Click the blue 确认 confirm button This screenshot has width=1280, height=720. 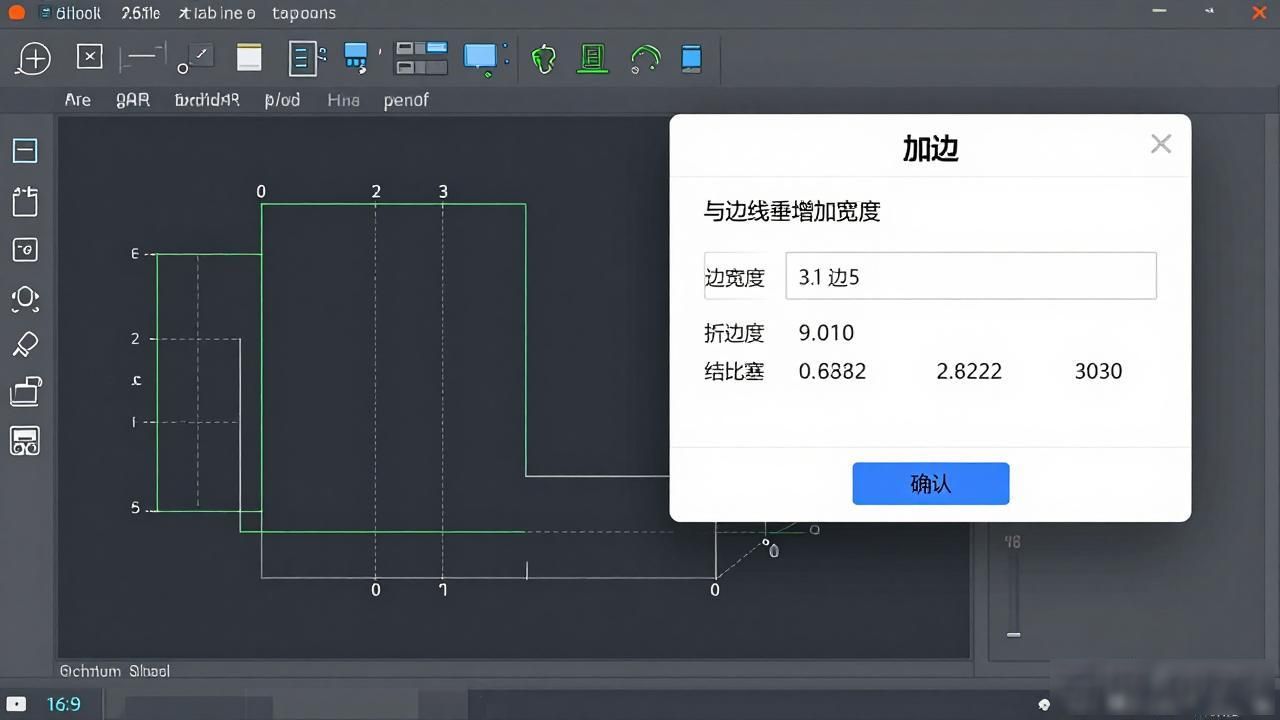[x=931, y=484]
